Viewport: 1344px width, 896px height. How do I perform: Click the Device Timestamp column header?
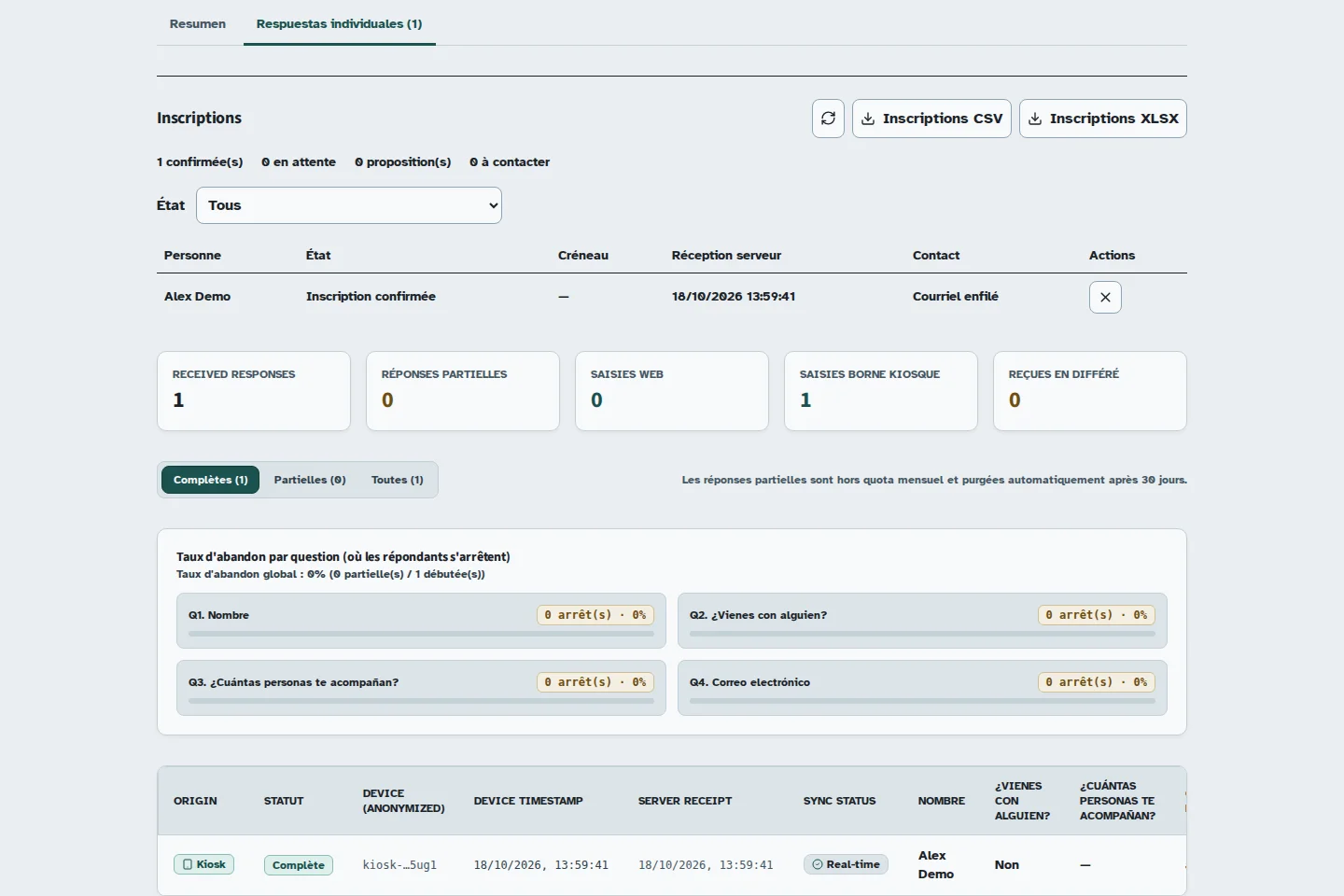point(528,801)
